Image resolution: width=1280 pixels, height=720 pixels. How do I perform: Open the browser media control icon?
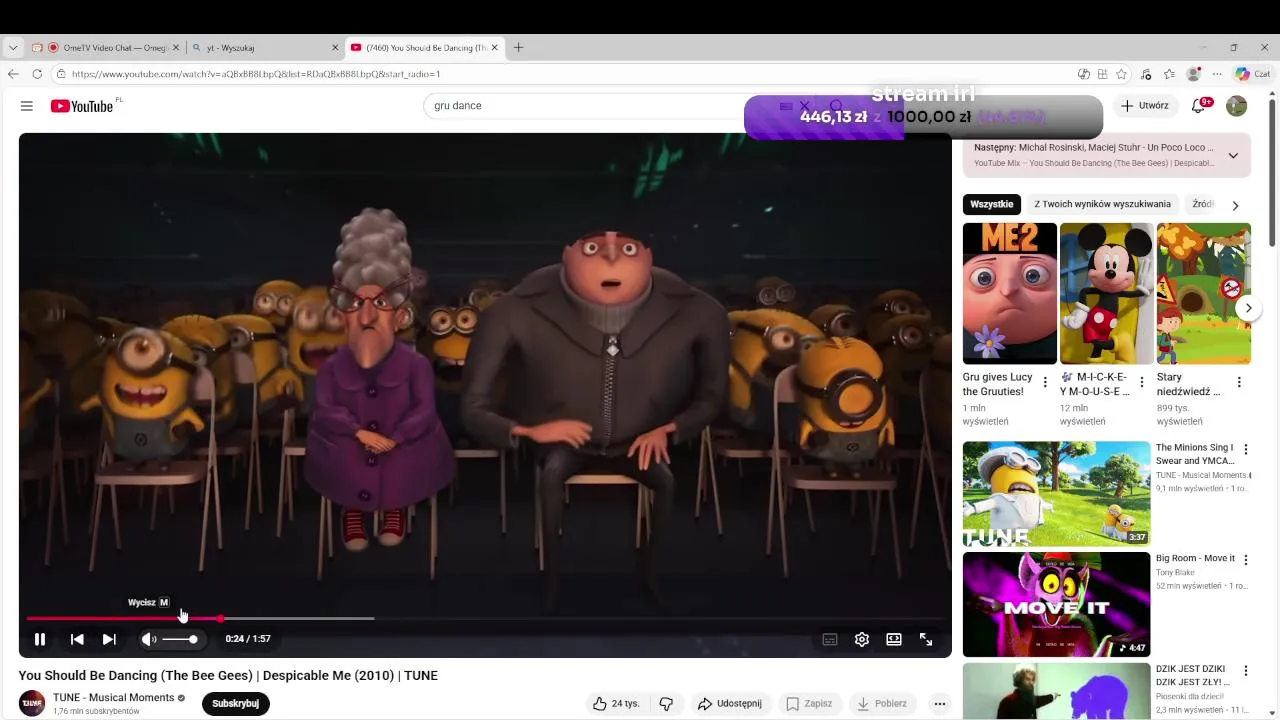click(x=1146, y=74)
